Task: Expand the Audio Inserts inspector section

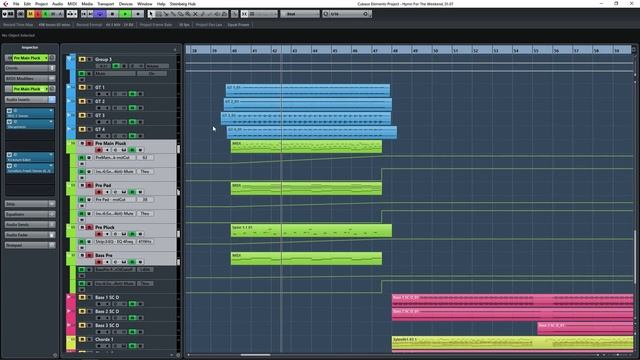Action: coord(30,99)
